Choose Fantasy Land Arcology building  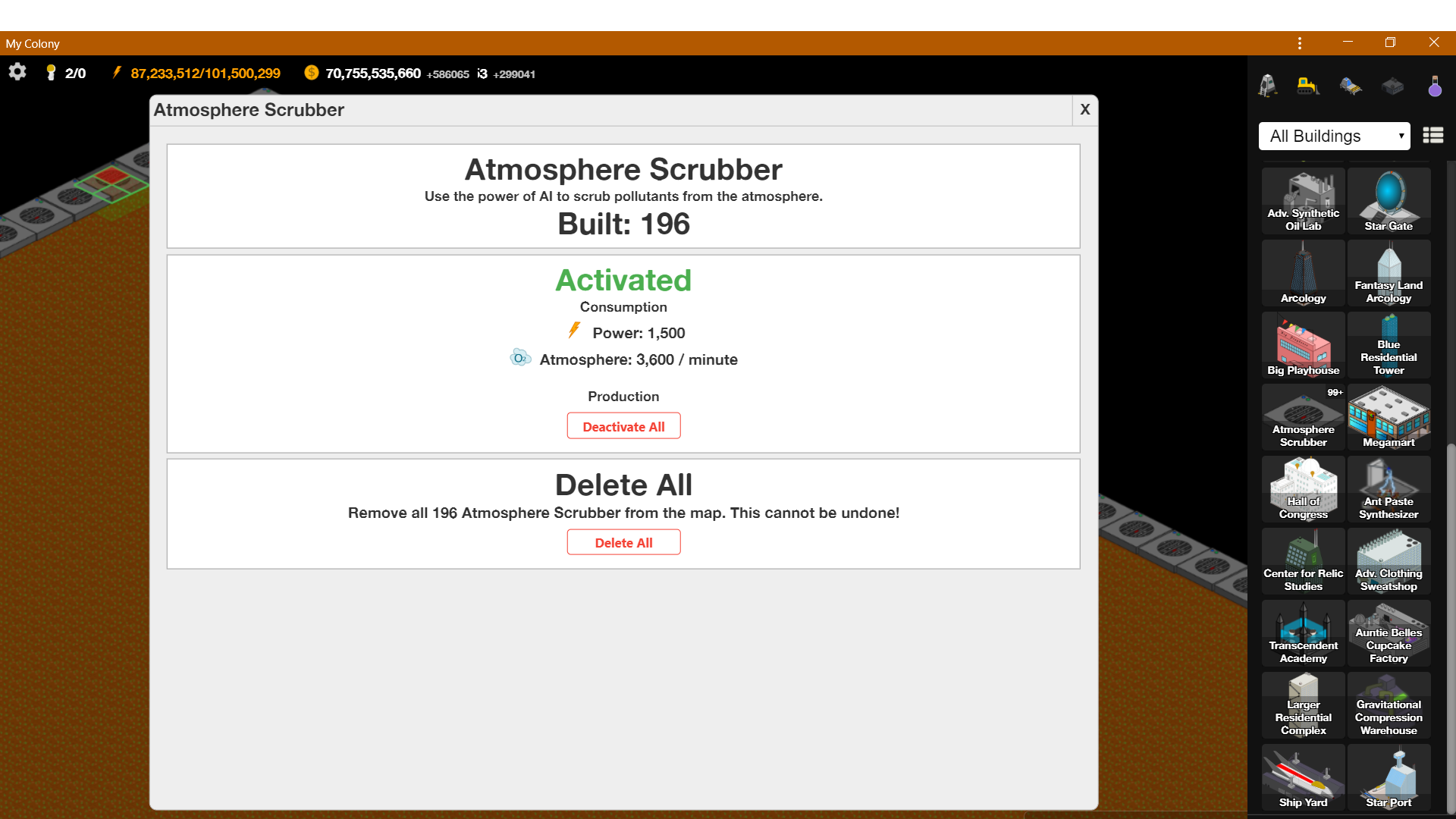(x=1389, y=273)
